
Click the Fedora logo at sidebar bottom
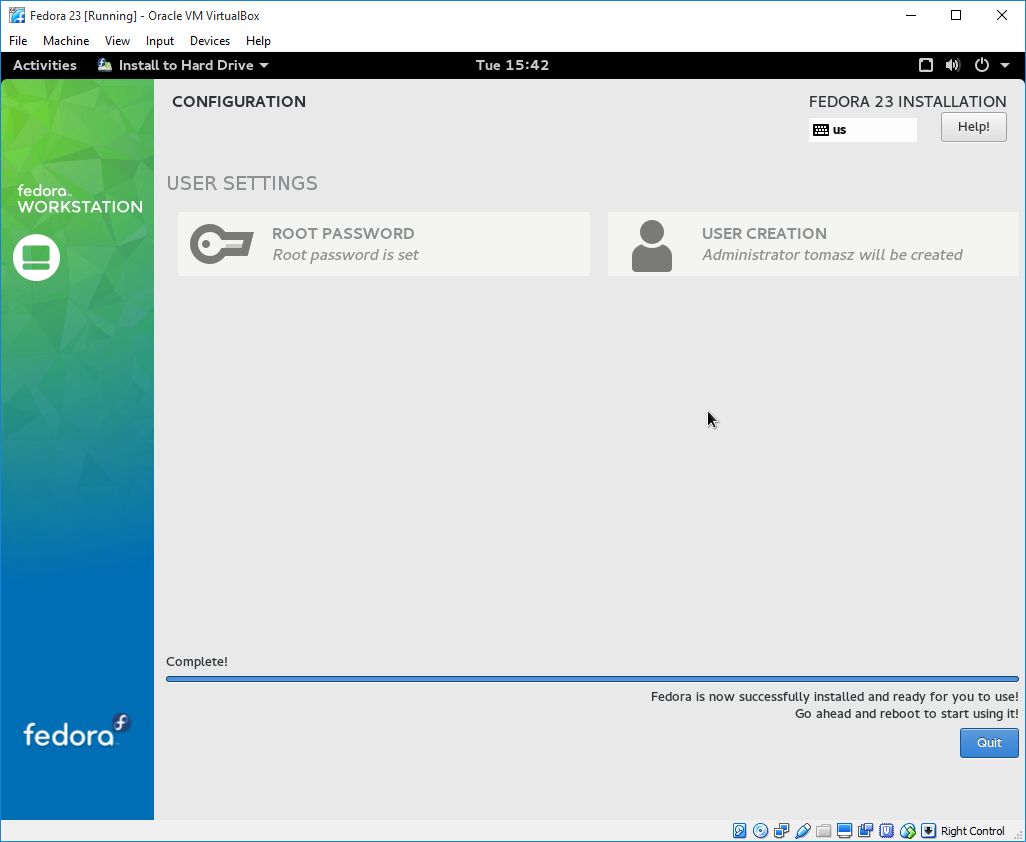click(x=77, y=731)
